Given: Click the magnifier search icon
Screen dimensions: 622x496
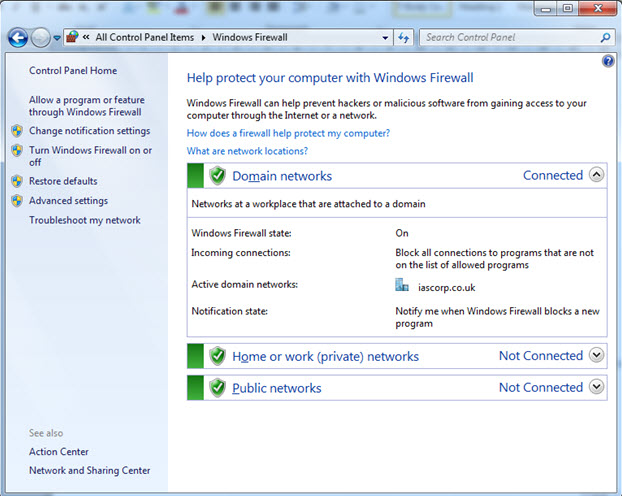Looking at the screenshot, I should [605, 38].
